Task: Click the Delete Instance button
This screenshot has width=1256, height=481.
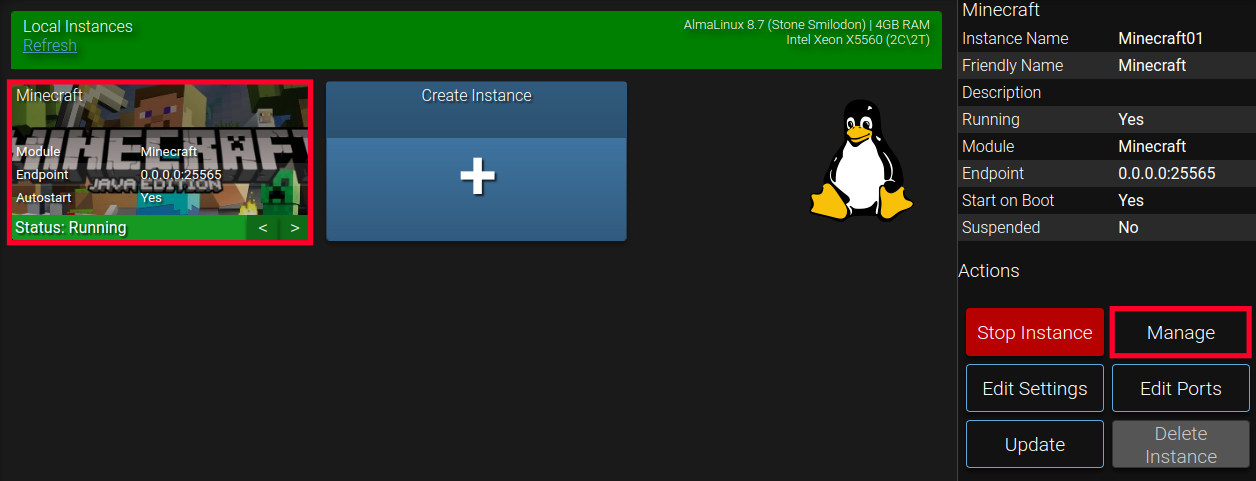Action: click(x=1181, y=445)
